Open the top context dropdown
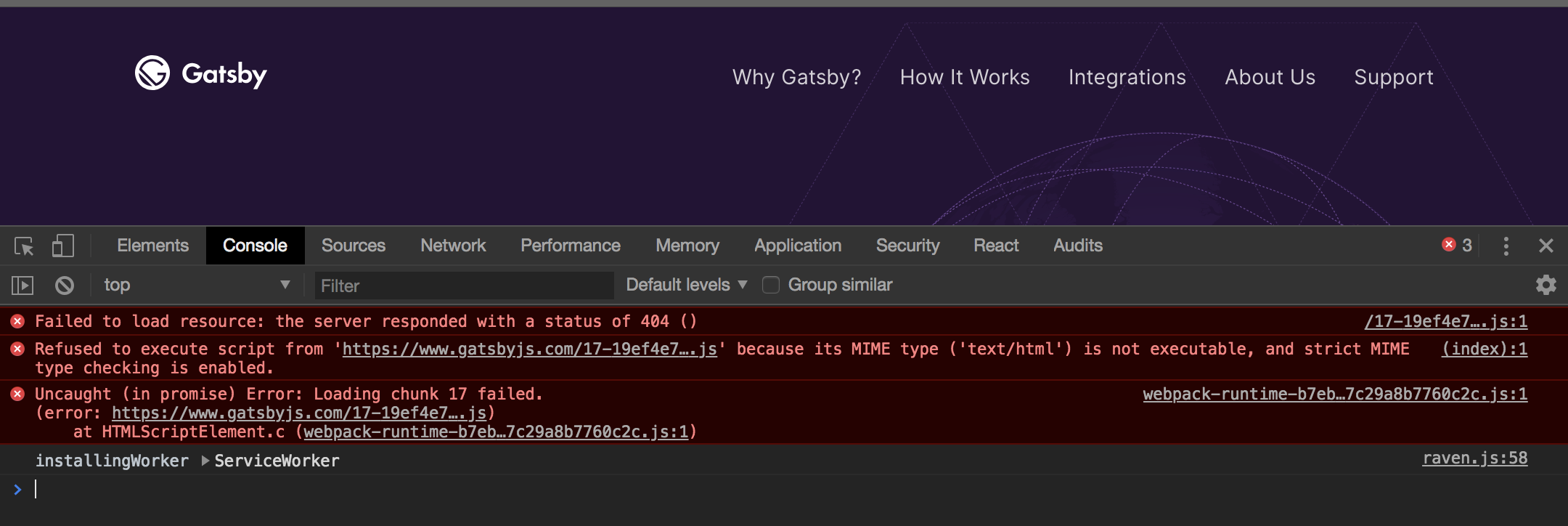Image resolution: width=1568 pixels, height=526 pixels. [197, 285]
